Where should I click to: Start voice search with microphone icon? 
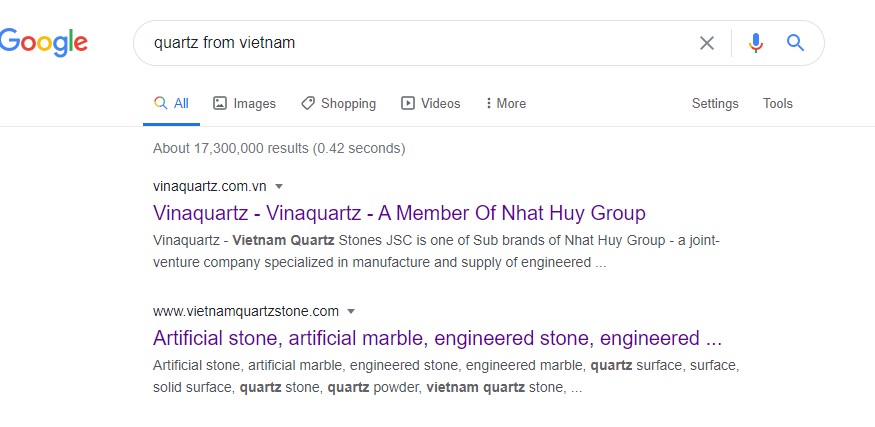(756, 43)
